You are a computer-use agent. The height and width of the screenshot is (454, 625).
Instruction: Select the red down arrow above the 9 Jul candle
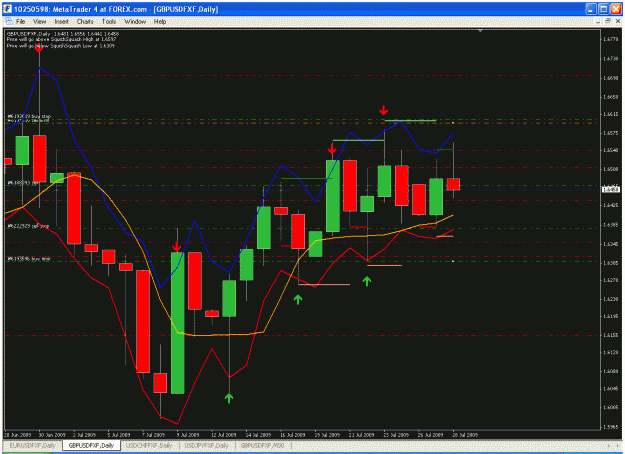point(177,246)
